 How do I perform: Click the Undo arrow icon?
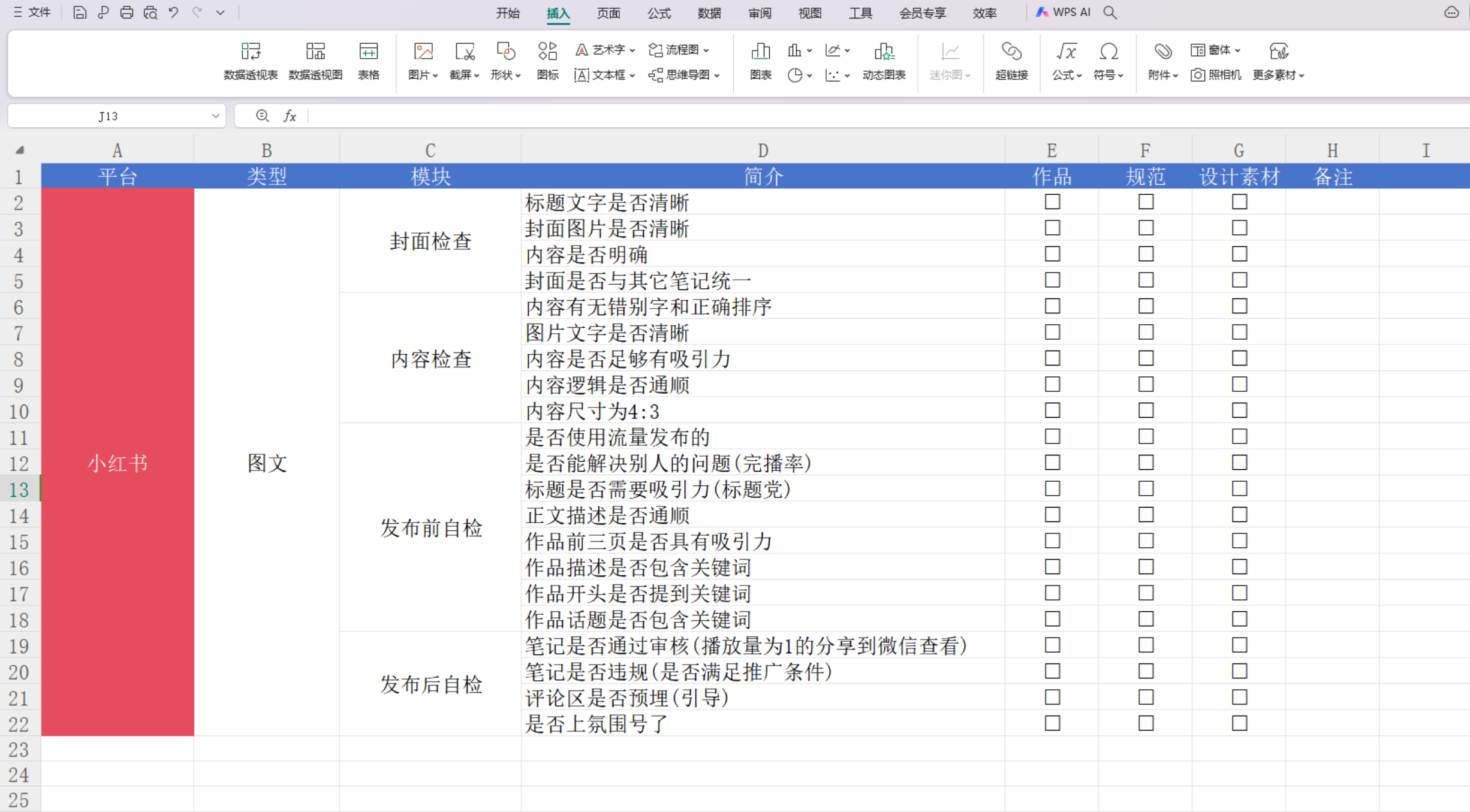click(173, 13)
